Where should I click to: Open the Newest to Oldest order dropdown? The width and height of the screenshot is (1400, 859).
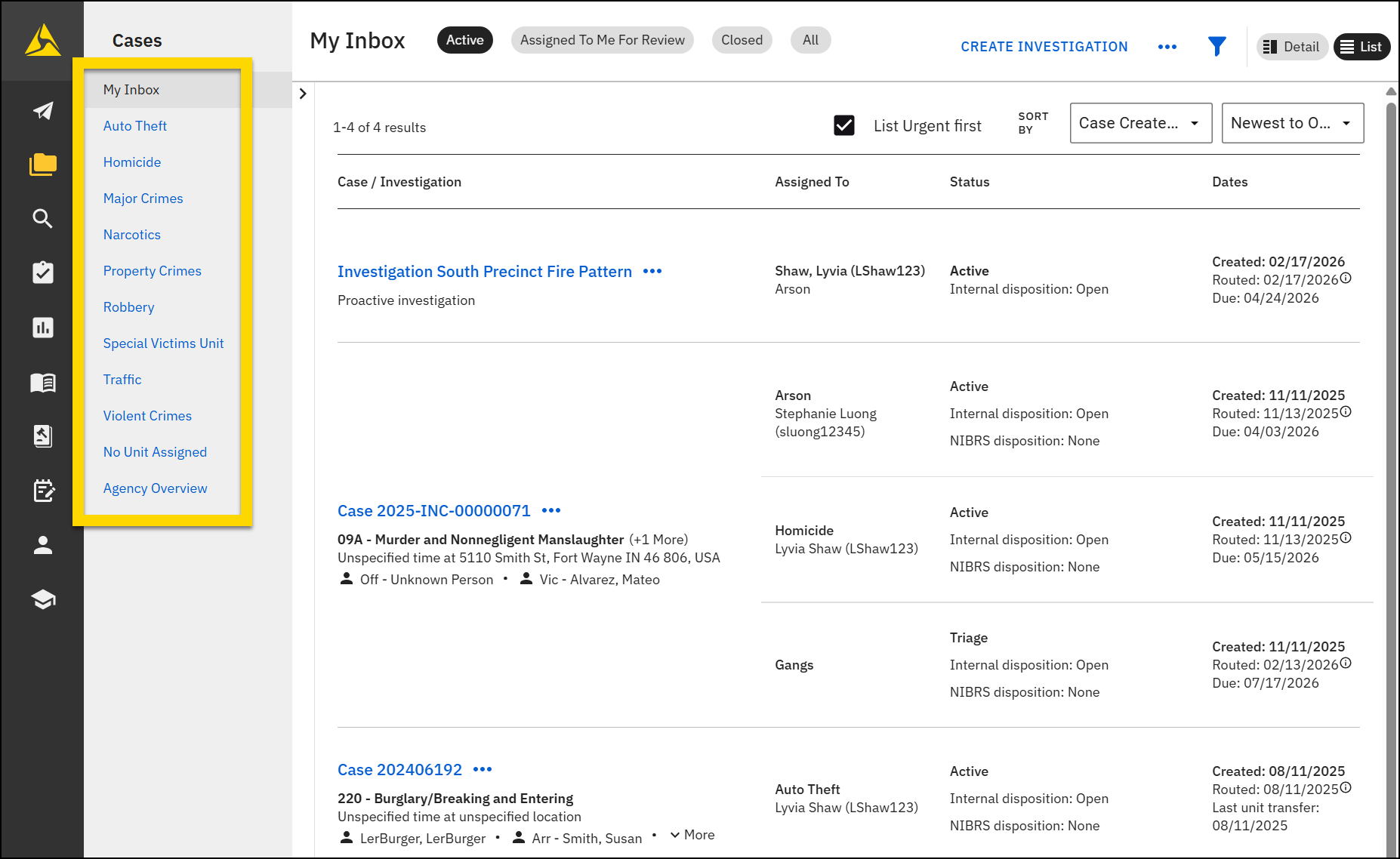pos(1292,123)
